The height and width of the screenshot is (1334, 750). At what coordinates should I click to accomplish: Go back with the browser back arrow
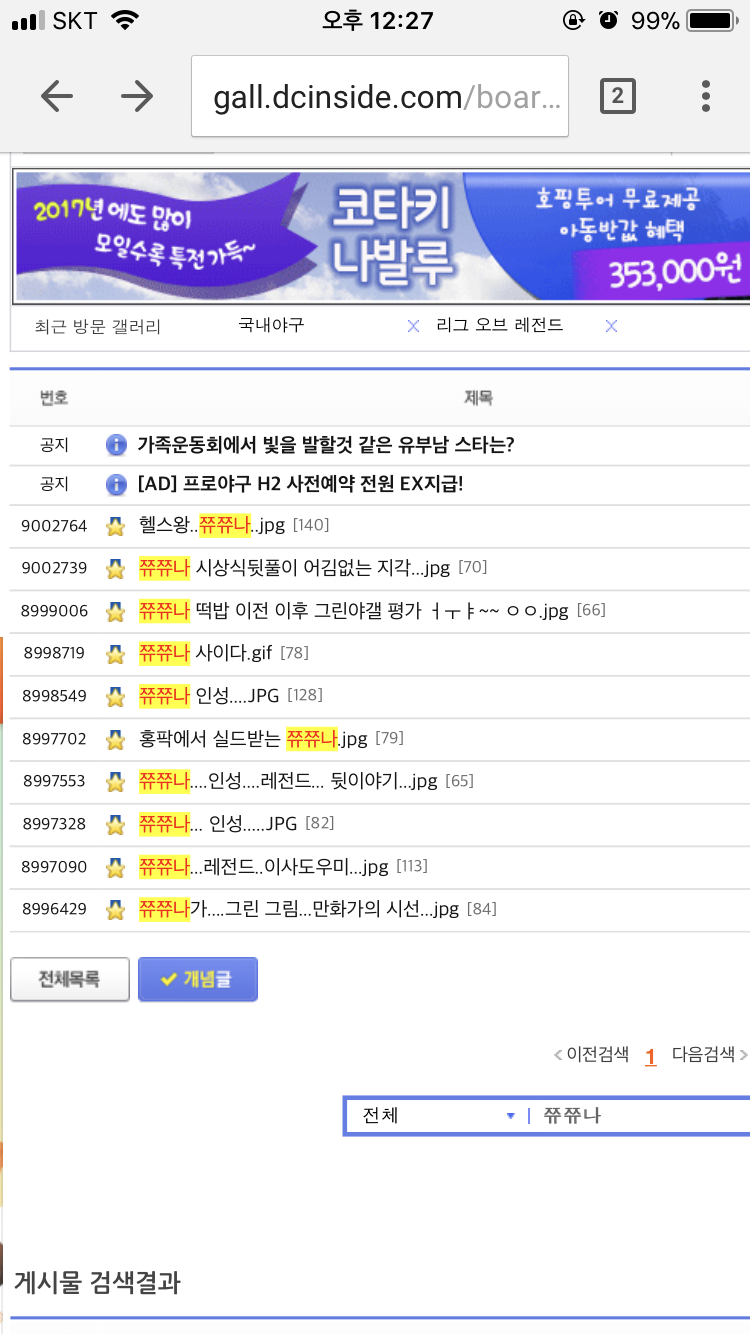[x=57, y=96]
